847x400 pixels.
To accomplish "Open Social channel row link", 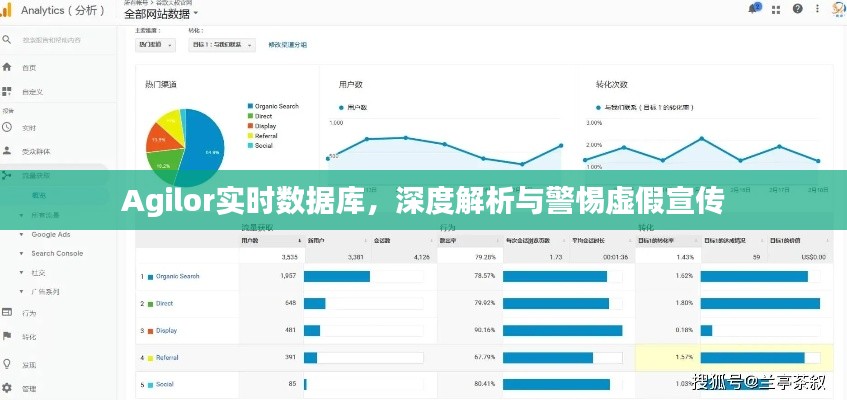I will [165, 384].
